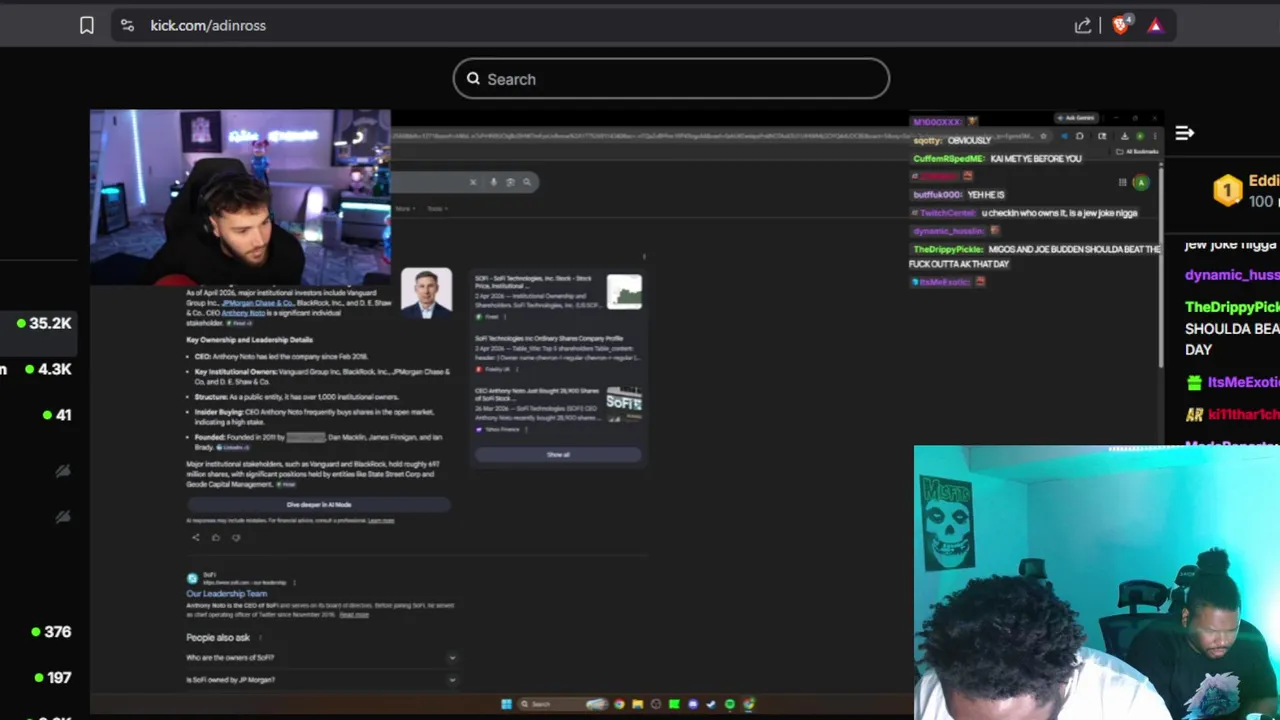Click the All Bookmarks folder in stream
Image resolution: width=1280 pixels, height=720 pixels.
tap(1140, 152)
